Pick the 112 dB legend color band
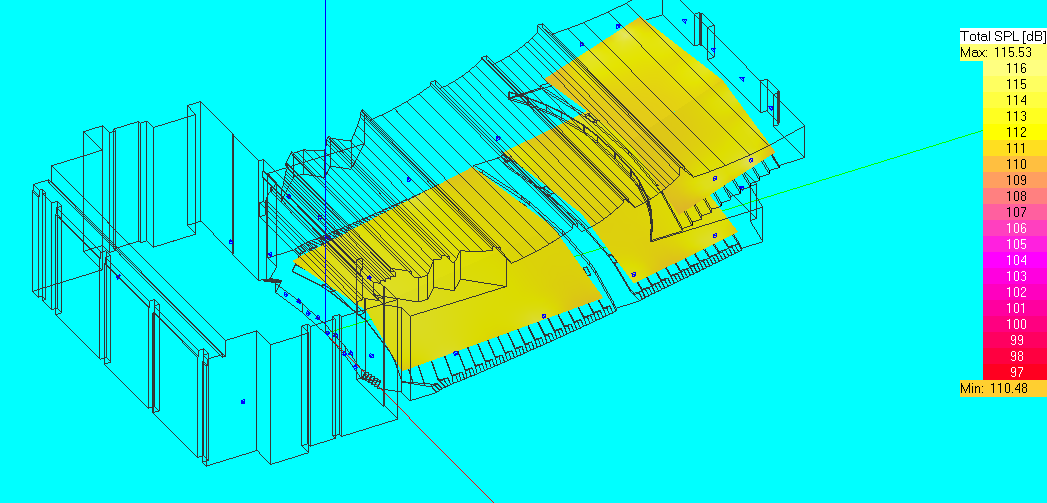Image resolution: width=1047 pixels, height=503 pixels. pos(1015,132)
